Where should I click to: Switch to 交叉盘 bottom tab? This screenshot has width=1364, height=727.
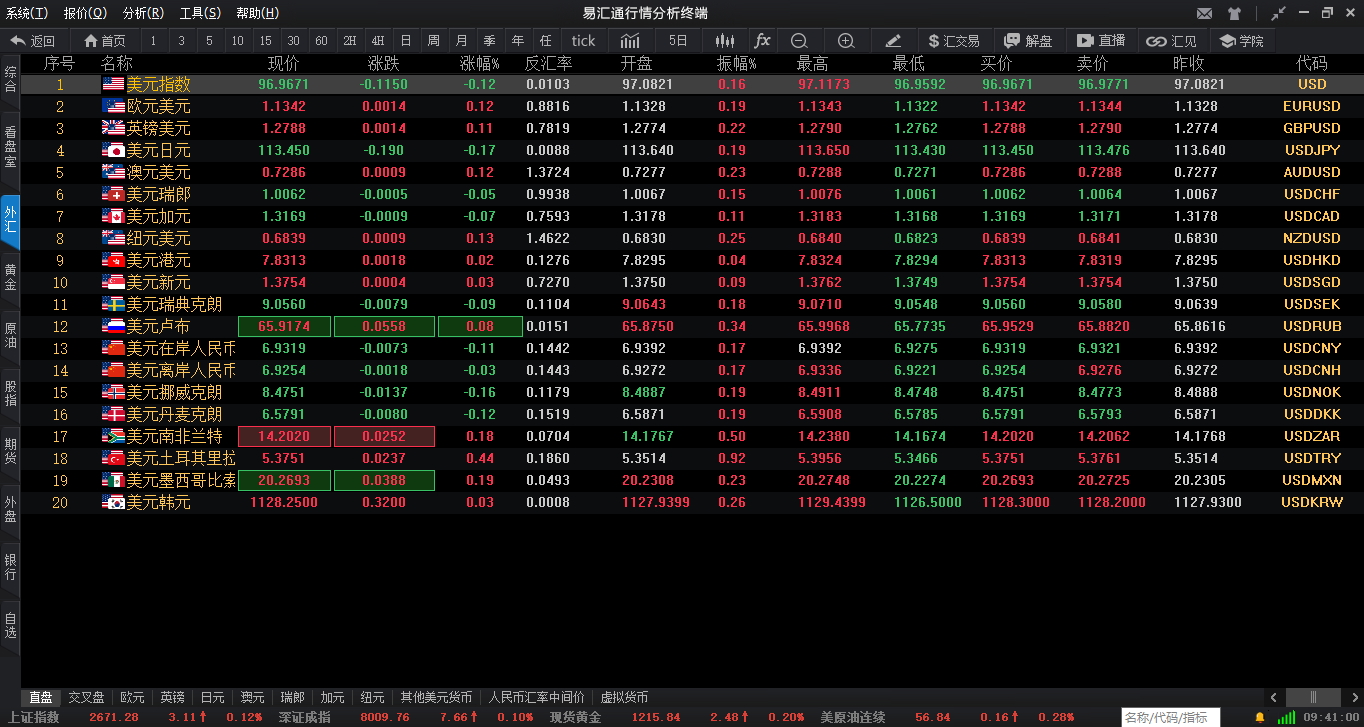tap(86, 697)
